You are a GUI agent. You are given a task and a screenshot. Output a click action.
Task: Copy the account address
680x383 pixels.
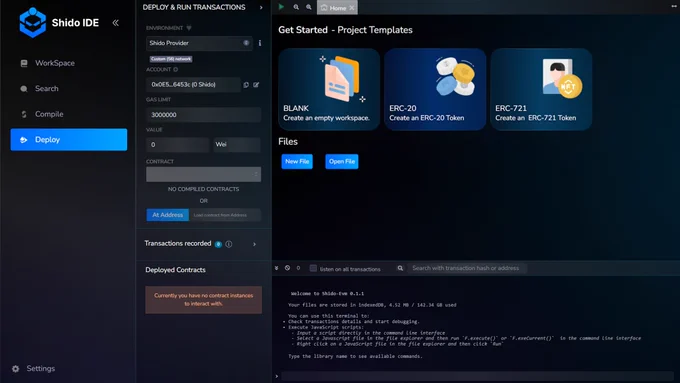[x=246, y=85]
